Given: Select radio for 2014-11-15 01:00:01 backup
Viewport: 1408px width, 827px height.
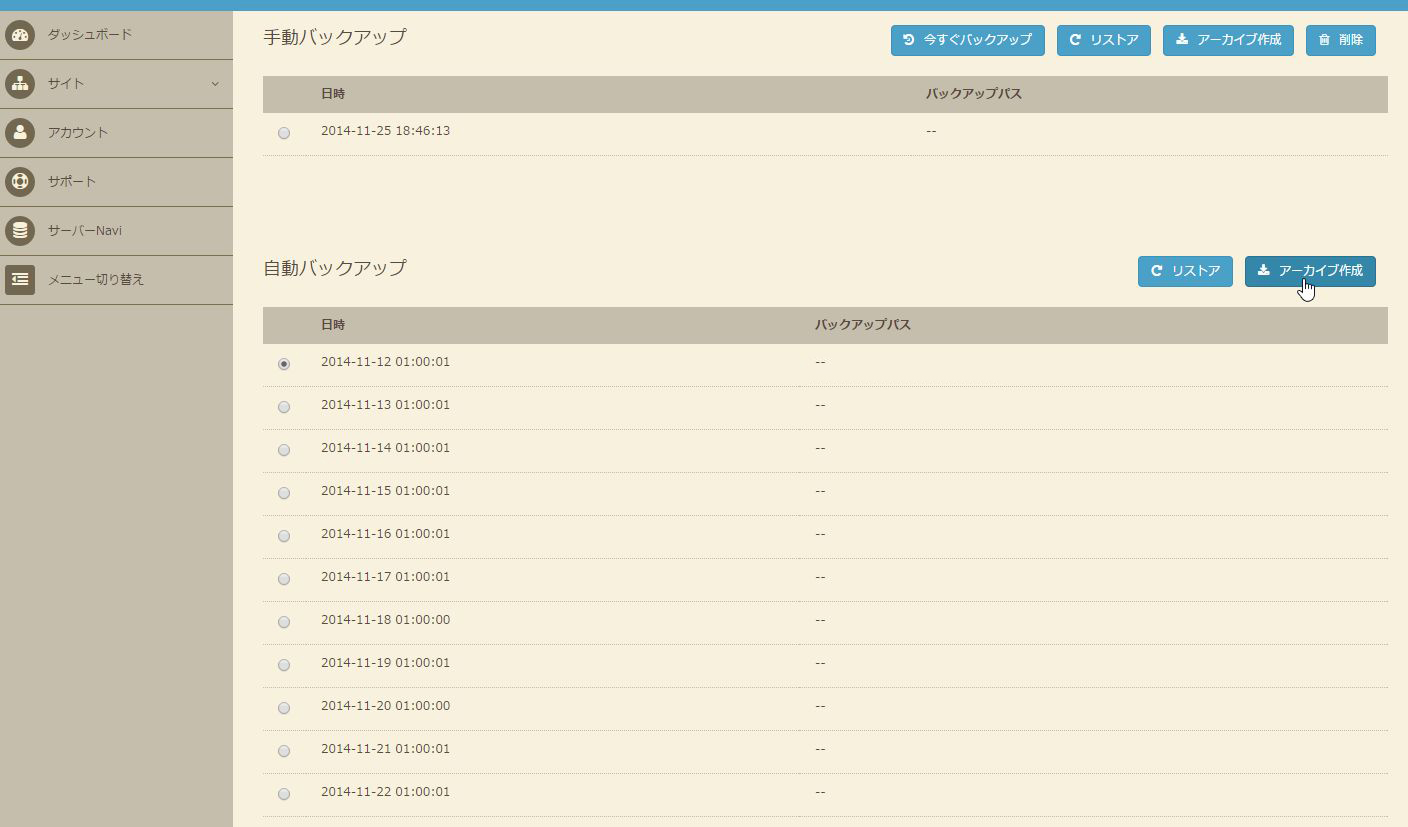Looking at the screenshot, I should pyautogui.click(x=284, y=493).
